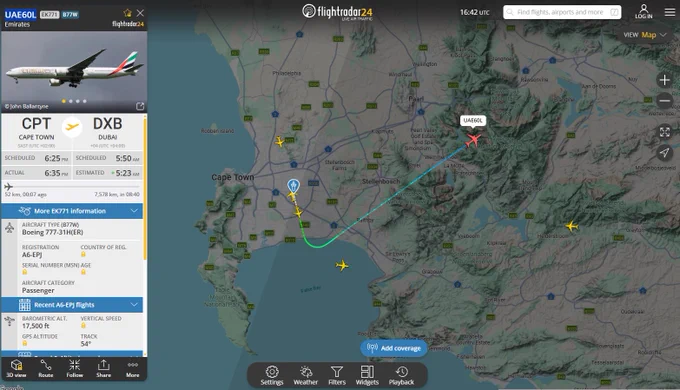680x390 pixels.
Task: Select the yellow aircraft north of Cape Town
Action: click(280, 141)
